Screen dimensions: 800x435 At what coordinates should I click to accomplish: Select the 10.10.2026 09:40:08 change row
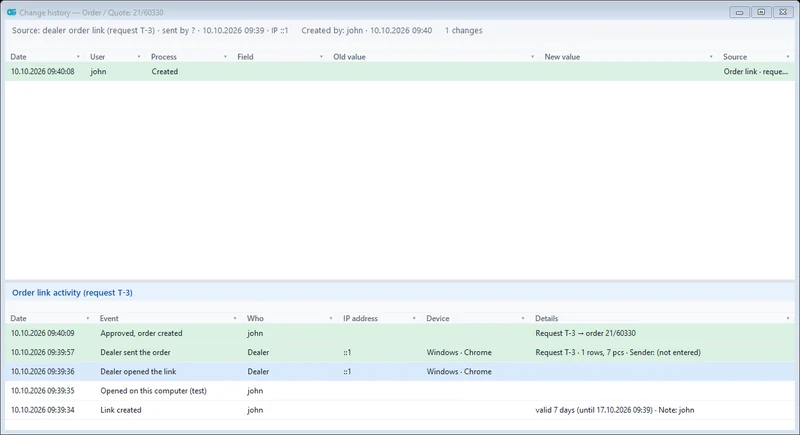tap(400, 72)
